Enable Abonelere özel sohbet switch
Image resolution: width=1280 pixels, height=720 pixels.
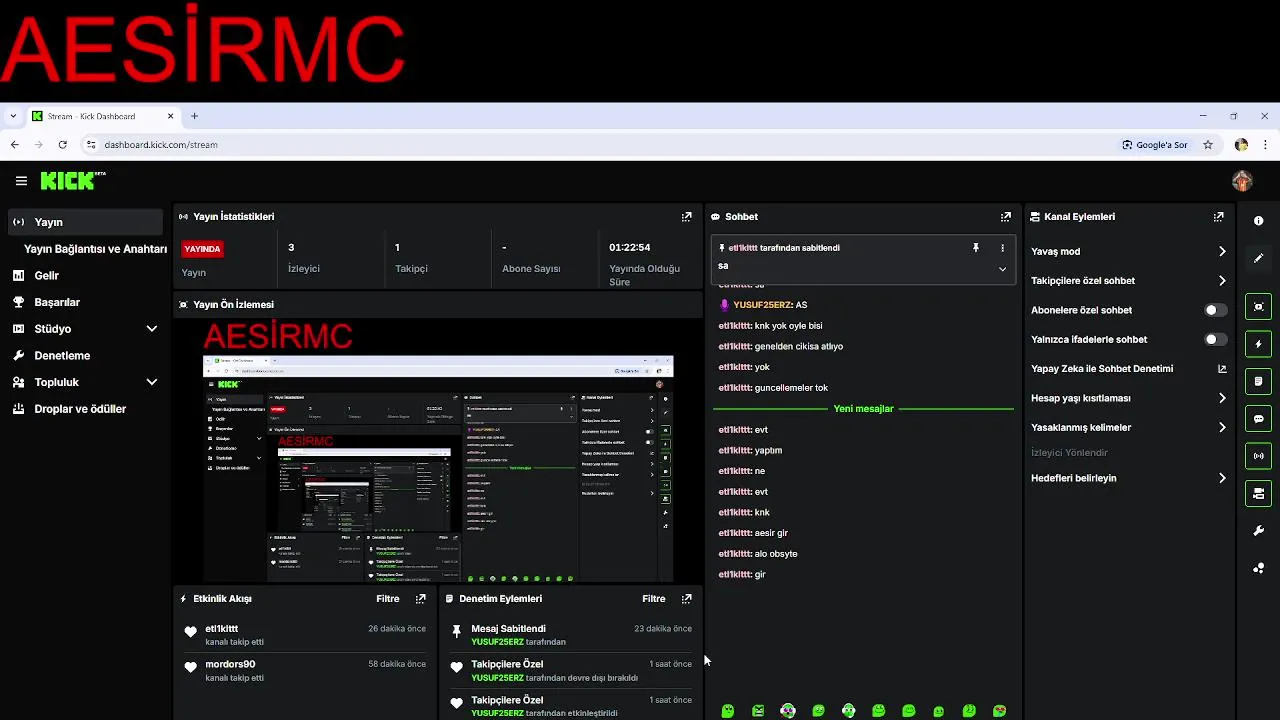point(1214,310)
